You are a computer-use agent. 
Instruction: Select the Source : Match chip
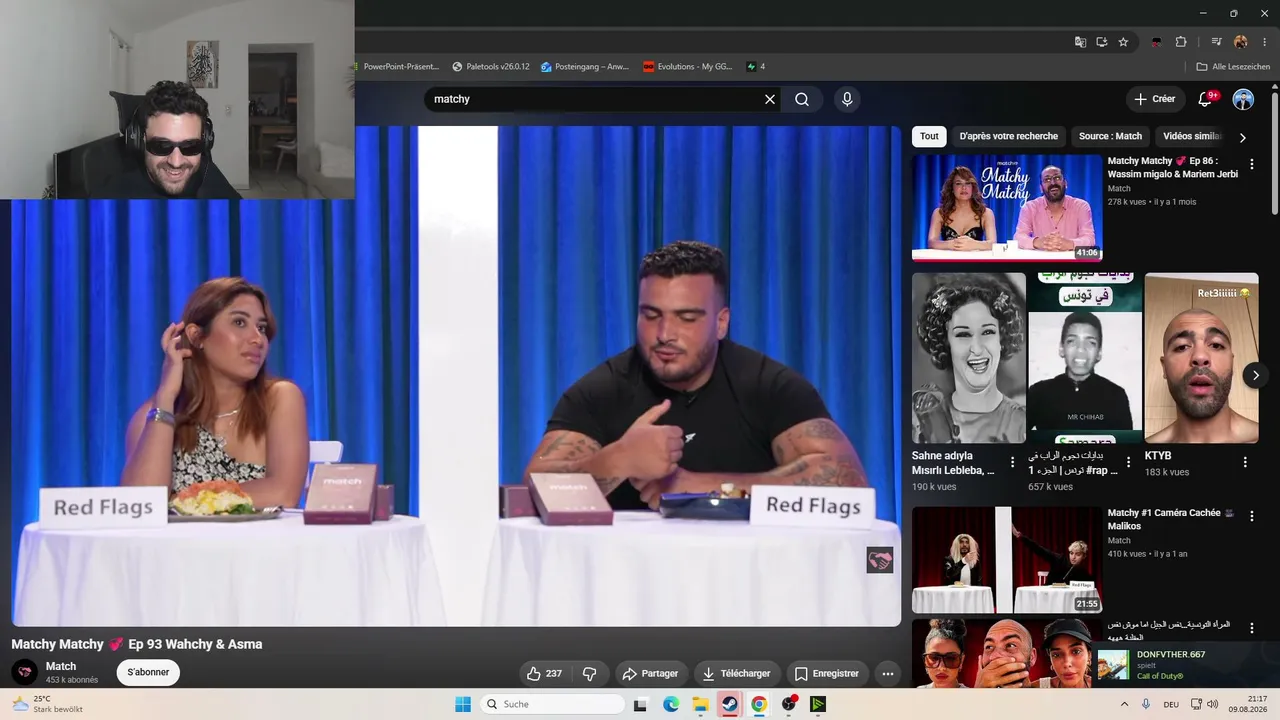click(1110, 136)
